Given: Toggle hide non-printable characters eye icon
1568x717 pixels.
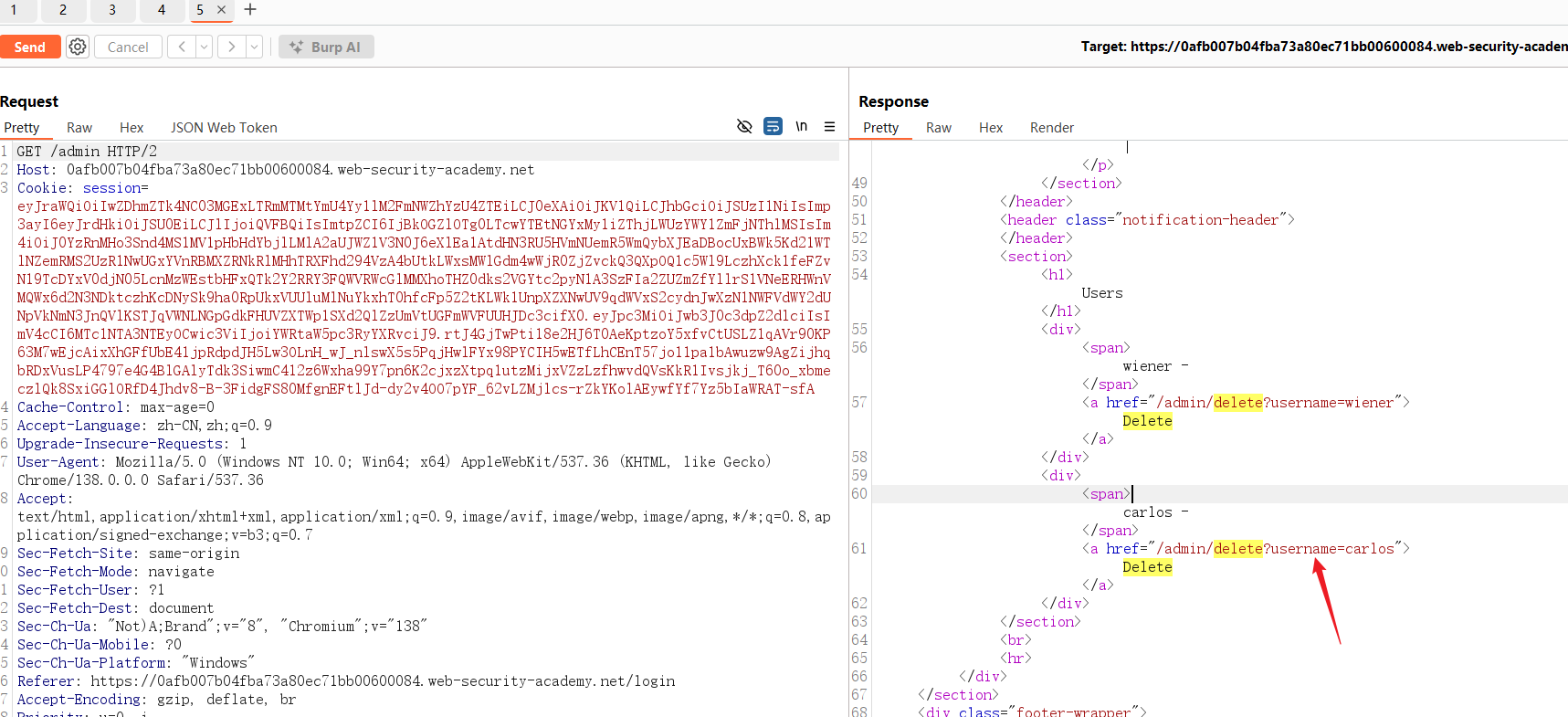Looking at the screenshot, I should [744, 127].
